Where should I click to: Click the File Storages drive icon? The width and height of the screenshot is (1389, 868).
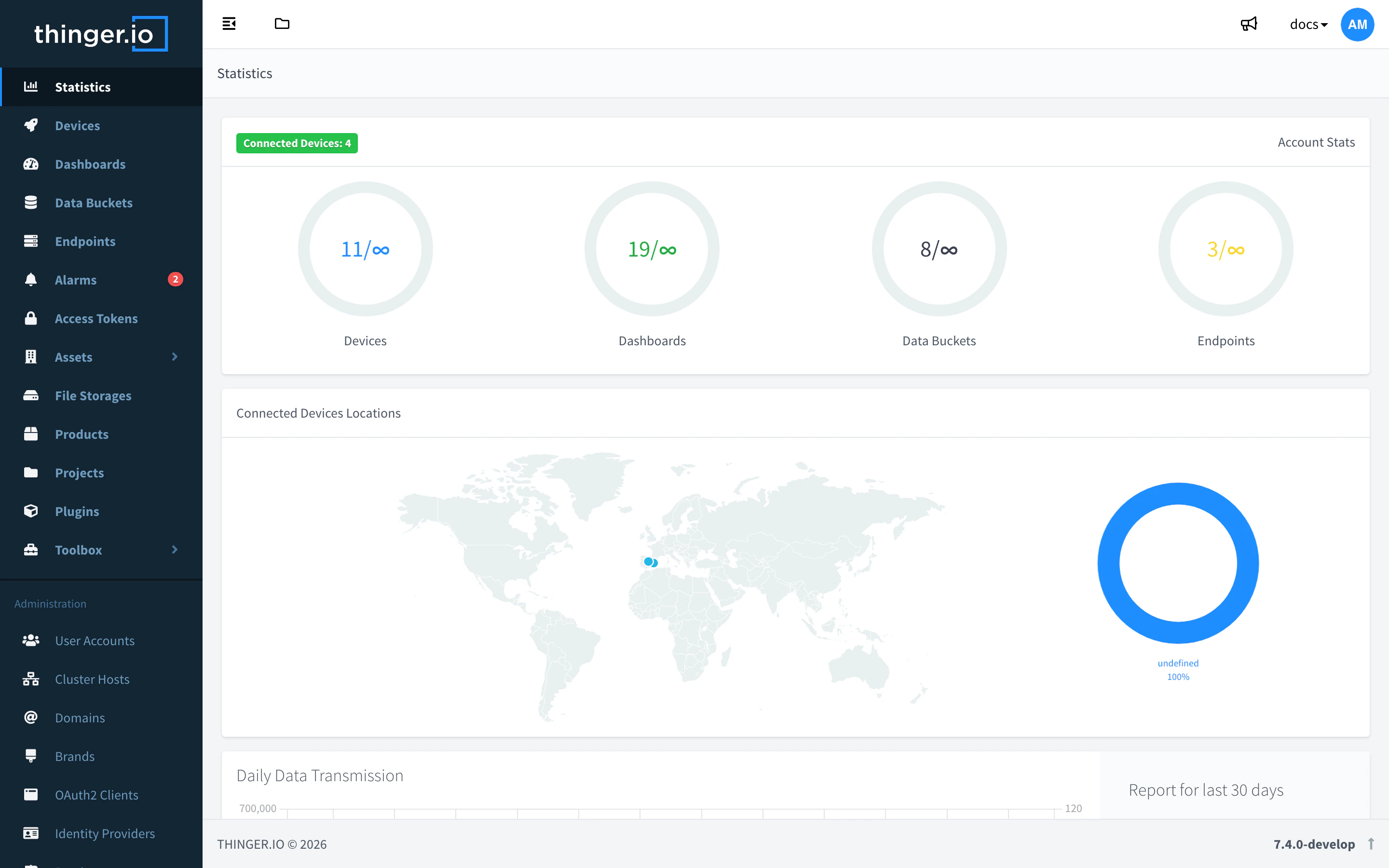click(31, 395)
